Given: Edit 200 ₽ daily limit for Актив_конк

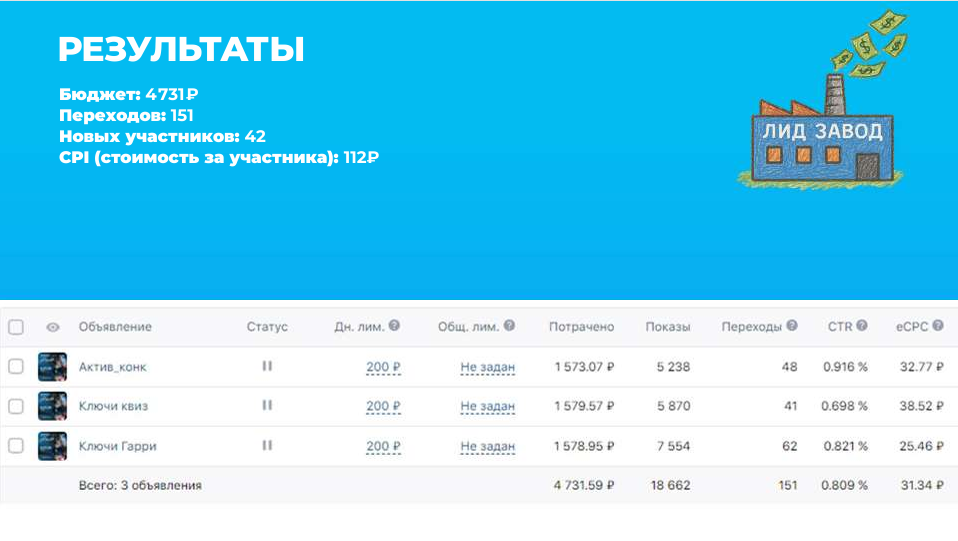Looking at the screenshot, I should click(383, 367).
